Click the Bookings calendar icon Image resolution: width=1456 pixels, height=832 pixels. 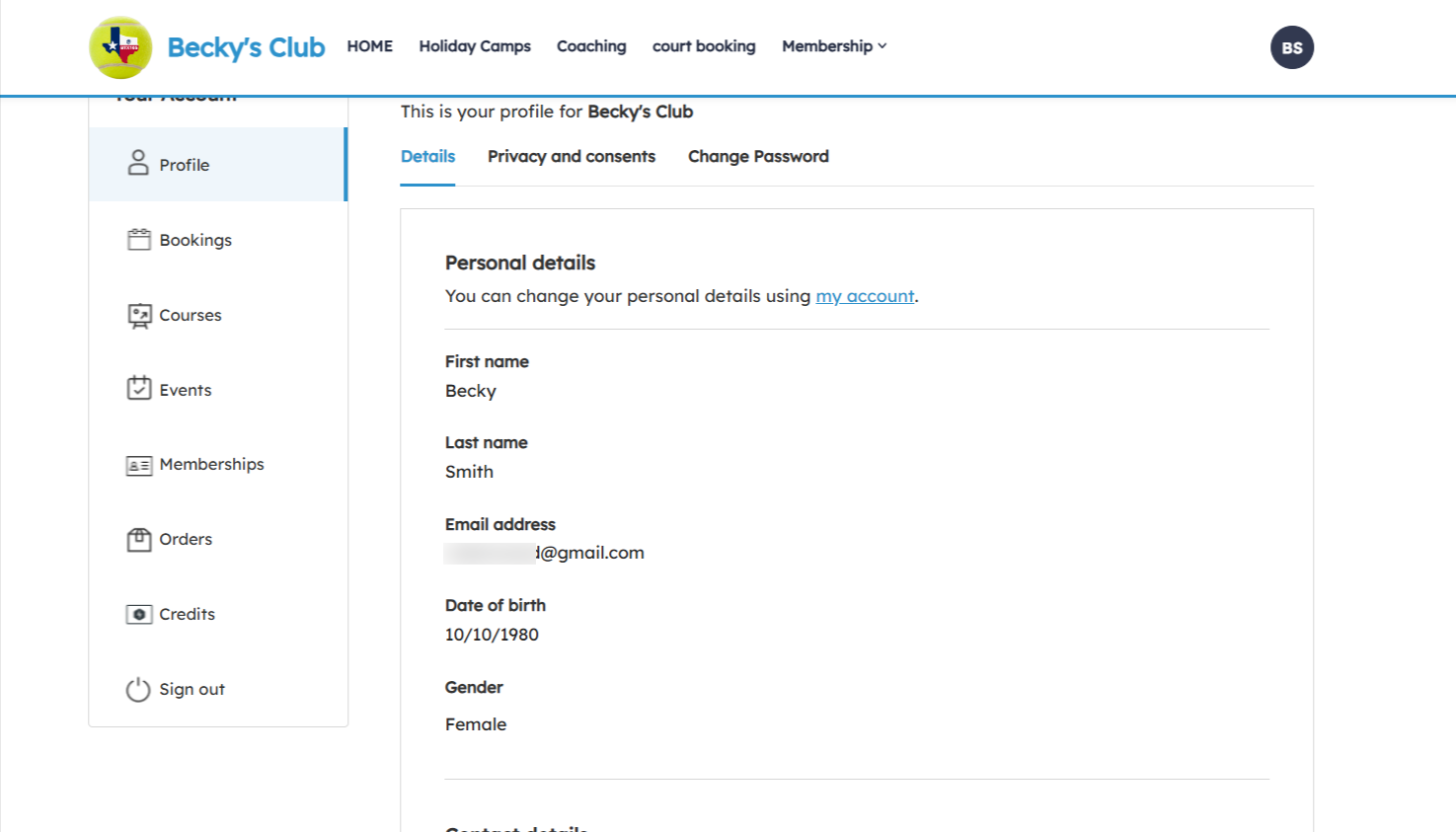139,240
